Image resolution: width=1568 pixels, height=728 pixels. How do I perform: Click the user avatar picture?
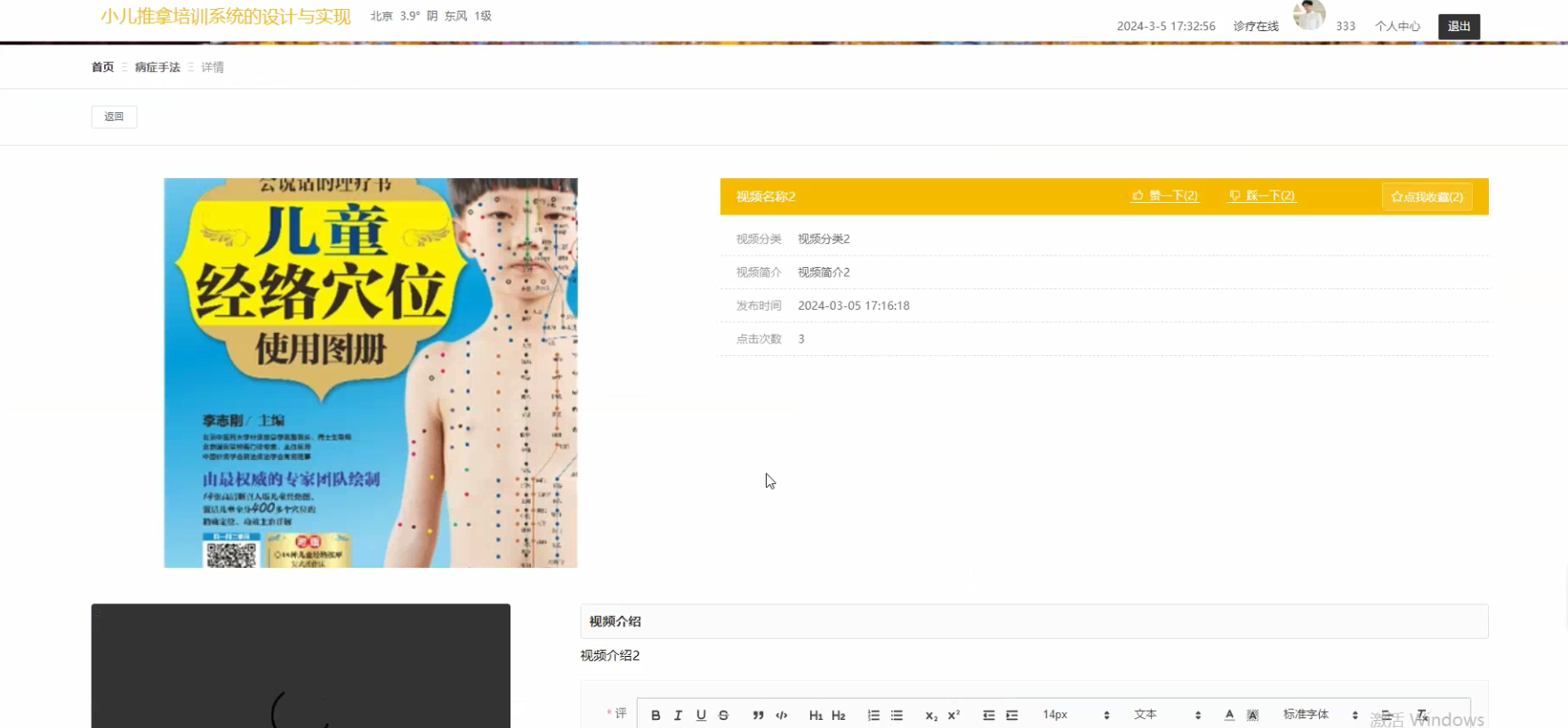1309,14
